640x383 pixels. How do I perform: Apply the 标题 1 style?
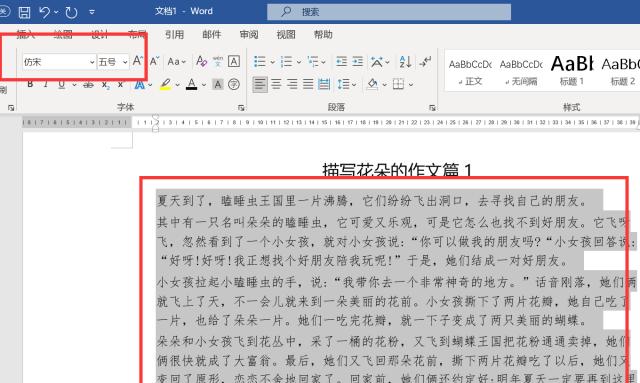coord(571,71)
